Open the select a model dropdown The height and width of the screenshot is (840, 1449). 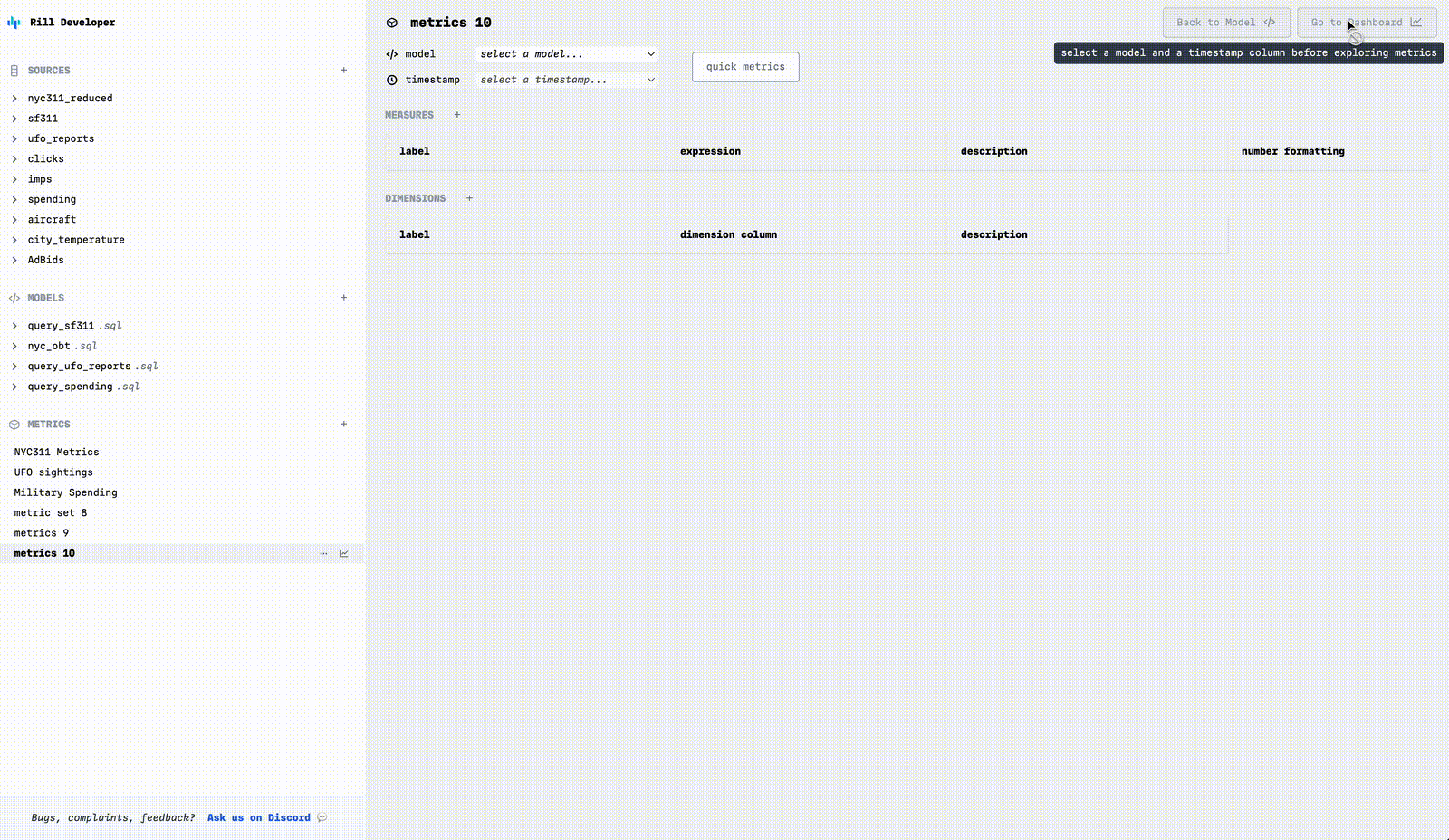click(567, 54)
